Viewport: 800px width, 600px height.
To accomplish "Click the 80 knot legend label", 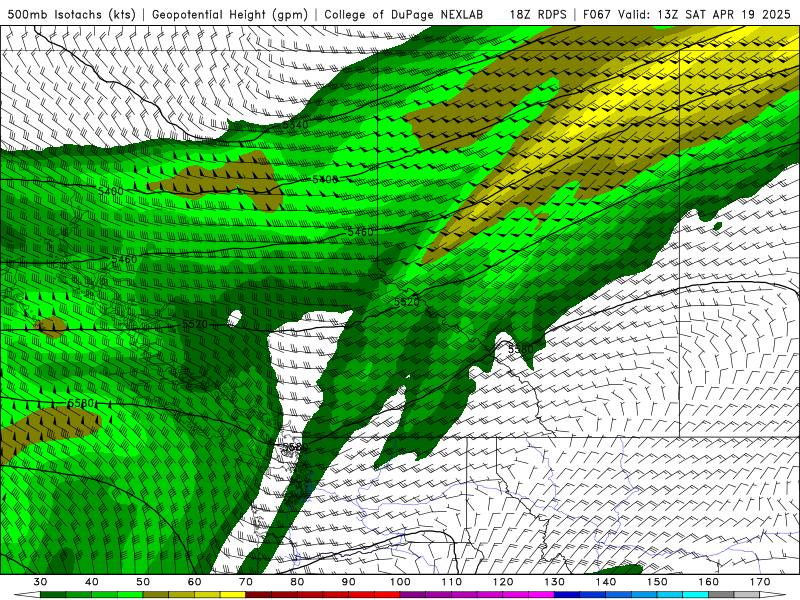I will tap(297, 582).
